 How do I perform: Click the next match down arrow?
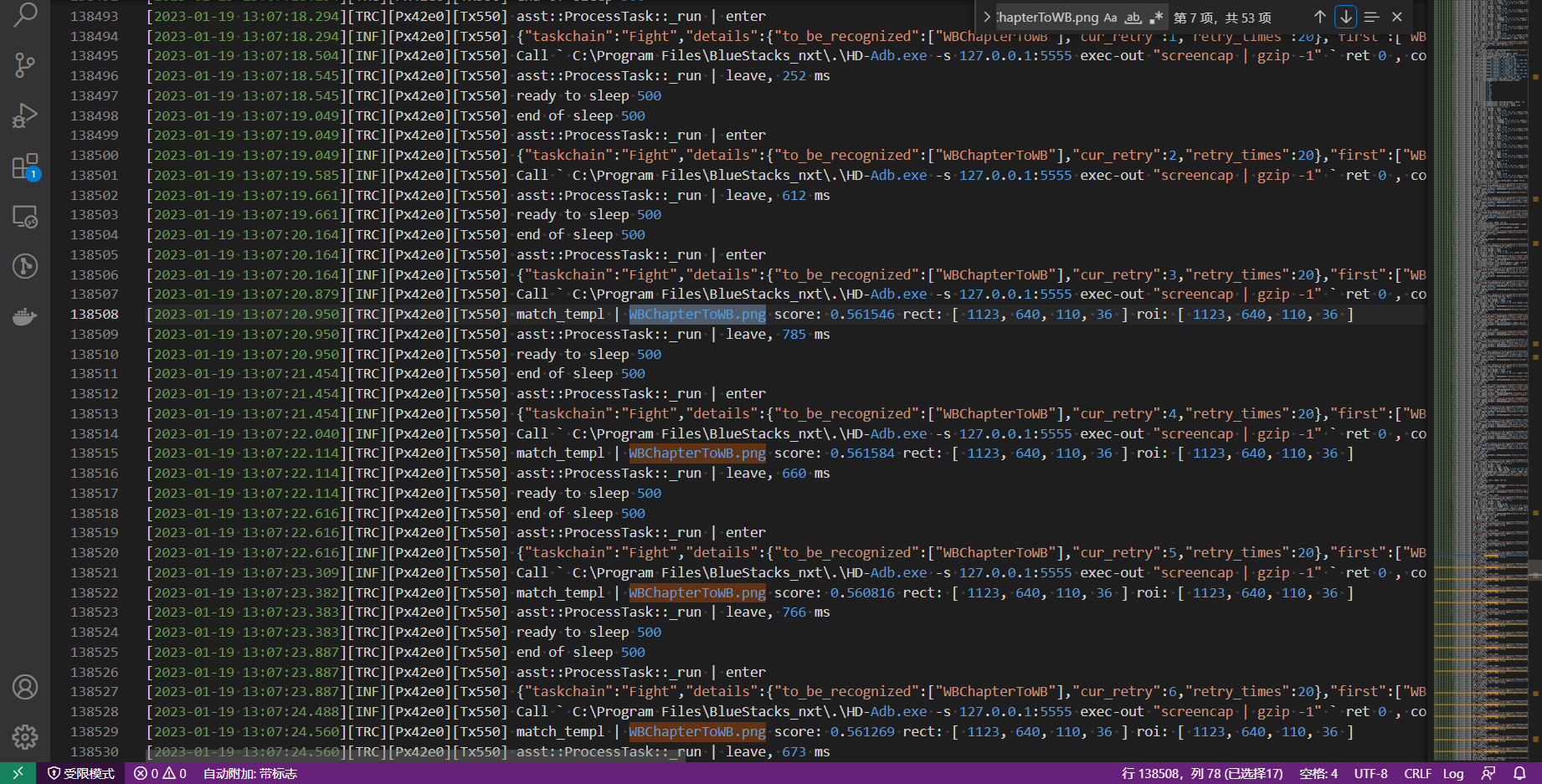tap(1345, 16)
